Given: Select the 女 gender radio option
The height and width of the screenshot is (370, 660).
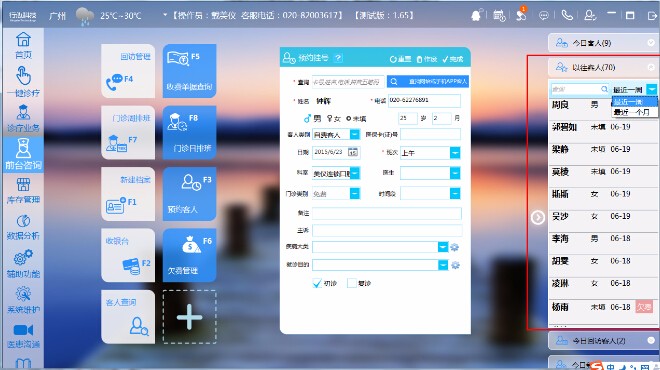Looking at the screenshot, I should pyautogui.click(x=333, y=119).
